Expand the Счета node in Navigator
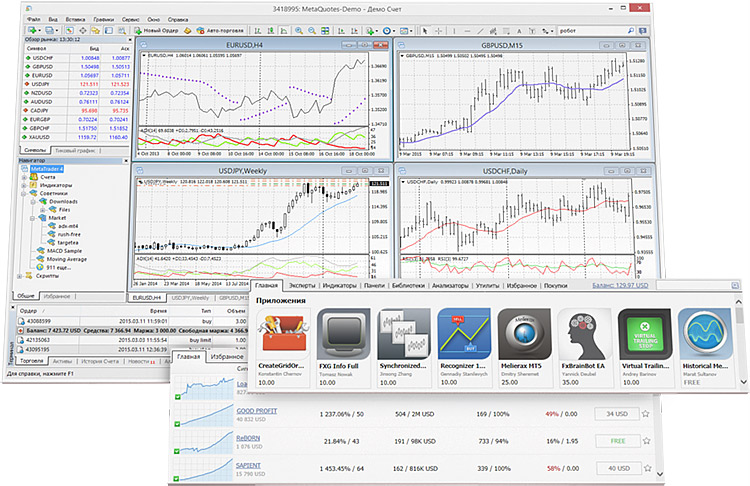Image resolution: width=750 pixels, height=486 pixels. click(24, 177)
